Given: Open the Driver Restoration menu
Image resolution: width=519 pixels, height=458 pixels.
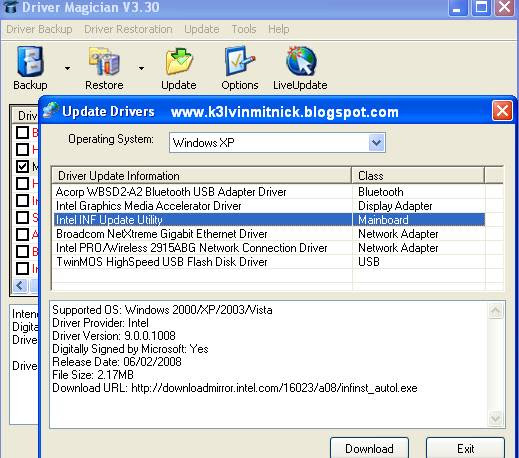Looking at the screenshot, I should [x=128, y=29].
